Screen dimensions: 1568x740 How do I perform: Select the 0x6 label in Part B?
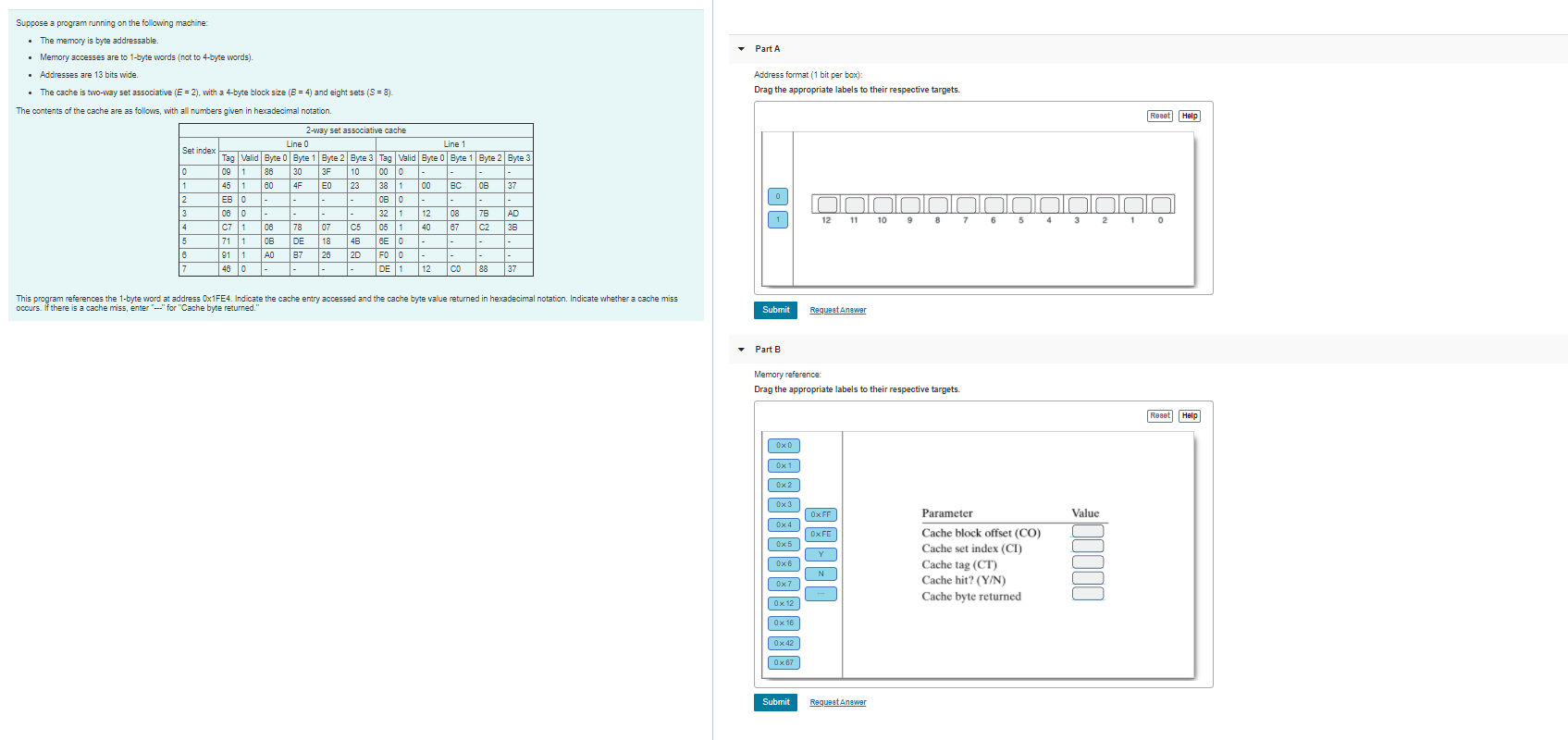784,564
